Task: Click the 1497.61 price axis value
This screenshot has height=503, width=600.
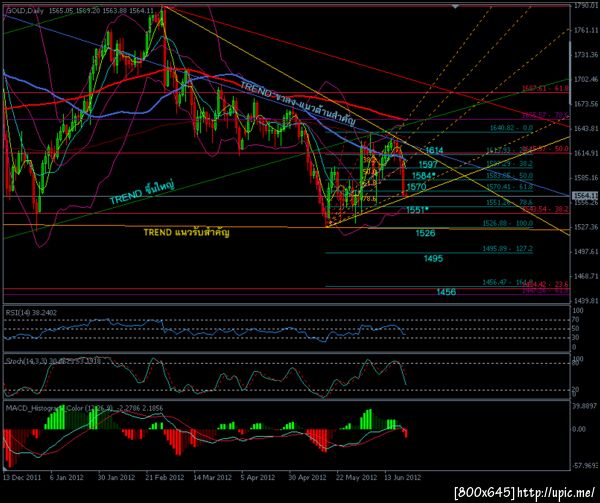Action: [585, 251]
